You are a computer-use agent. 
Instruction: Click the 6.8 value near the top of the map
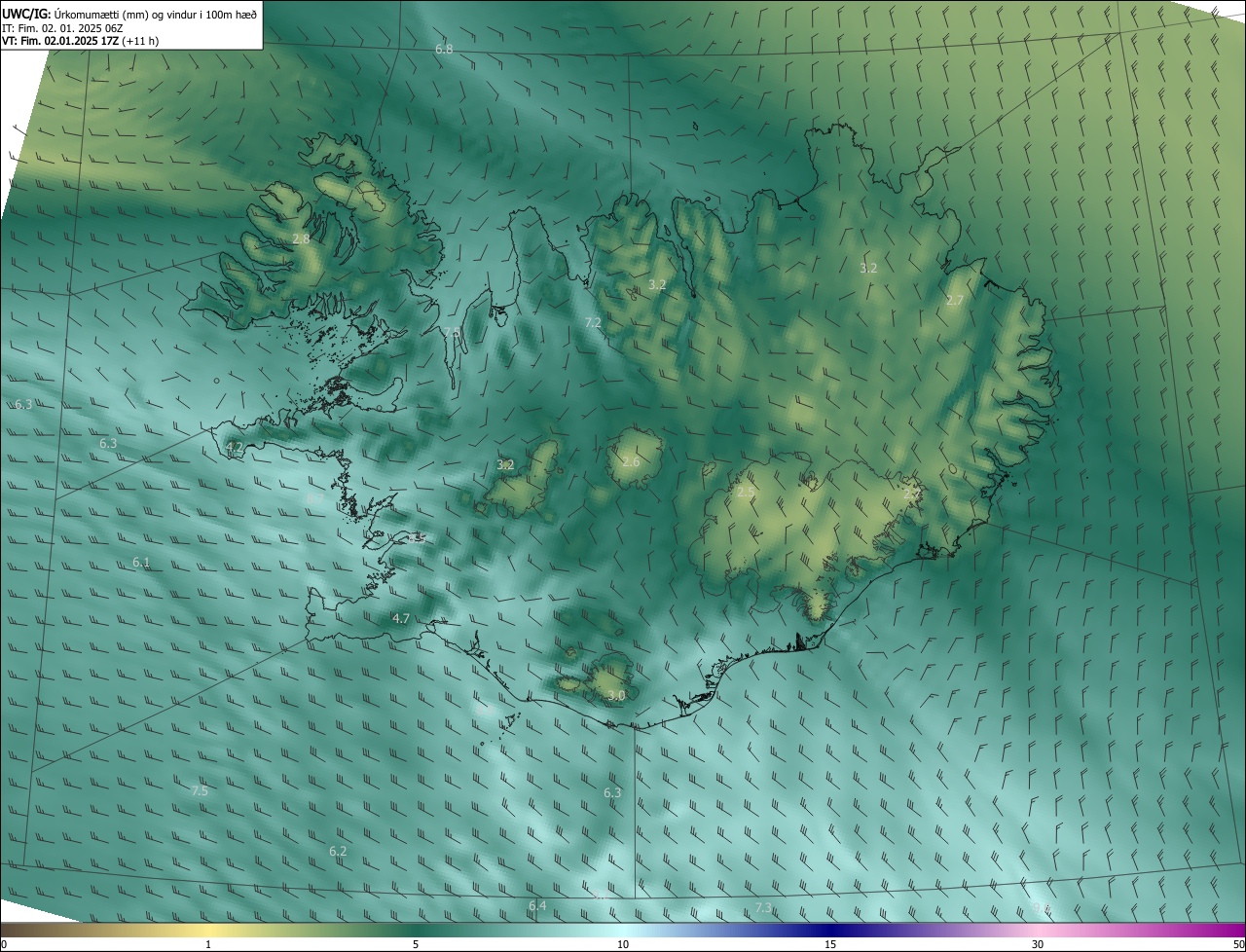pos(444,49)
